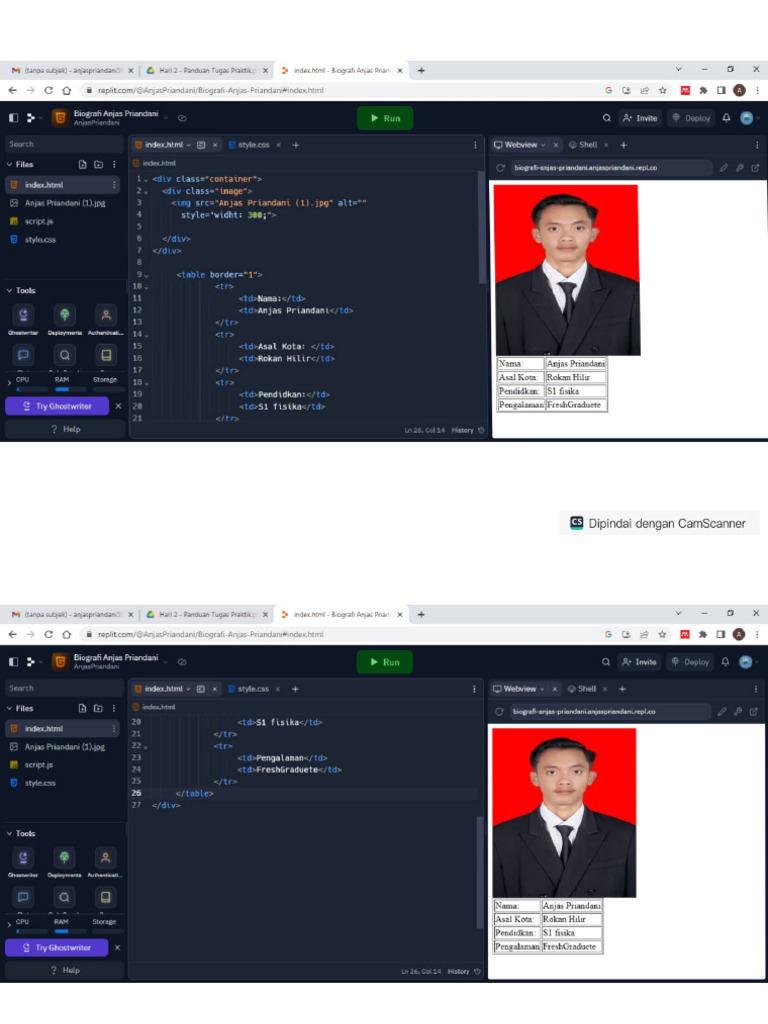This screenshot has width=768, height=1024.
Task: Click the new file icon in lower Files panel
Action: (x=82, y=708)
